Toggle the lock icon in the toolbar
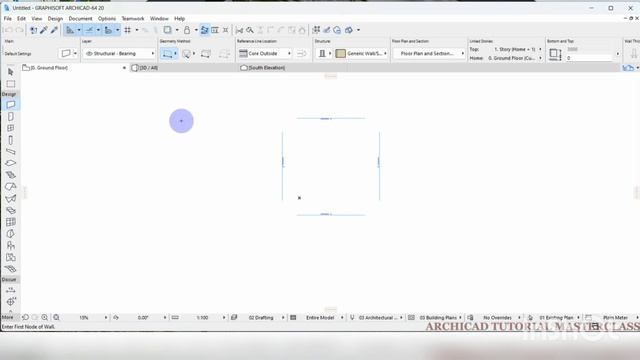 click(187, 30)
